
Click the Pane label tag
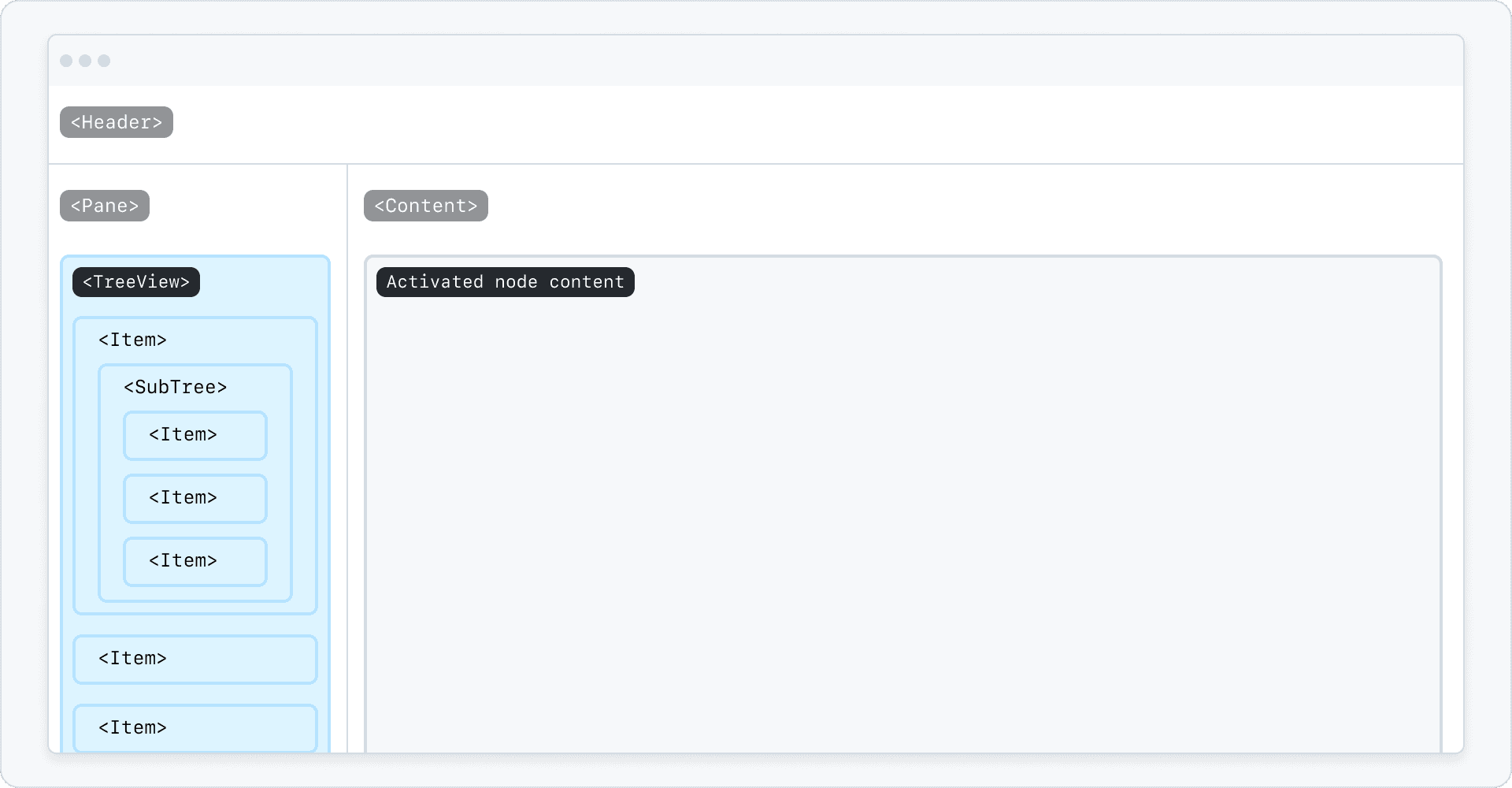(105, 206)
